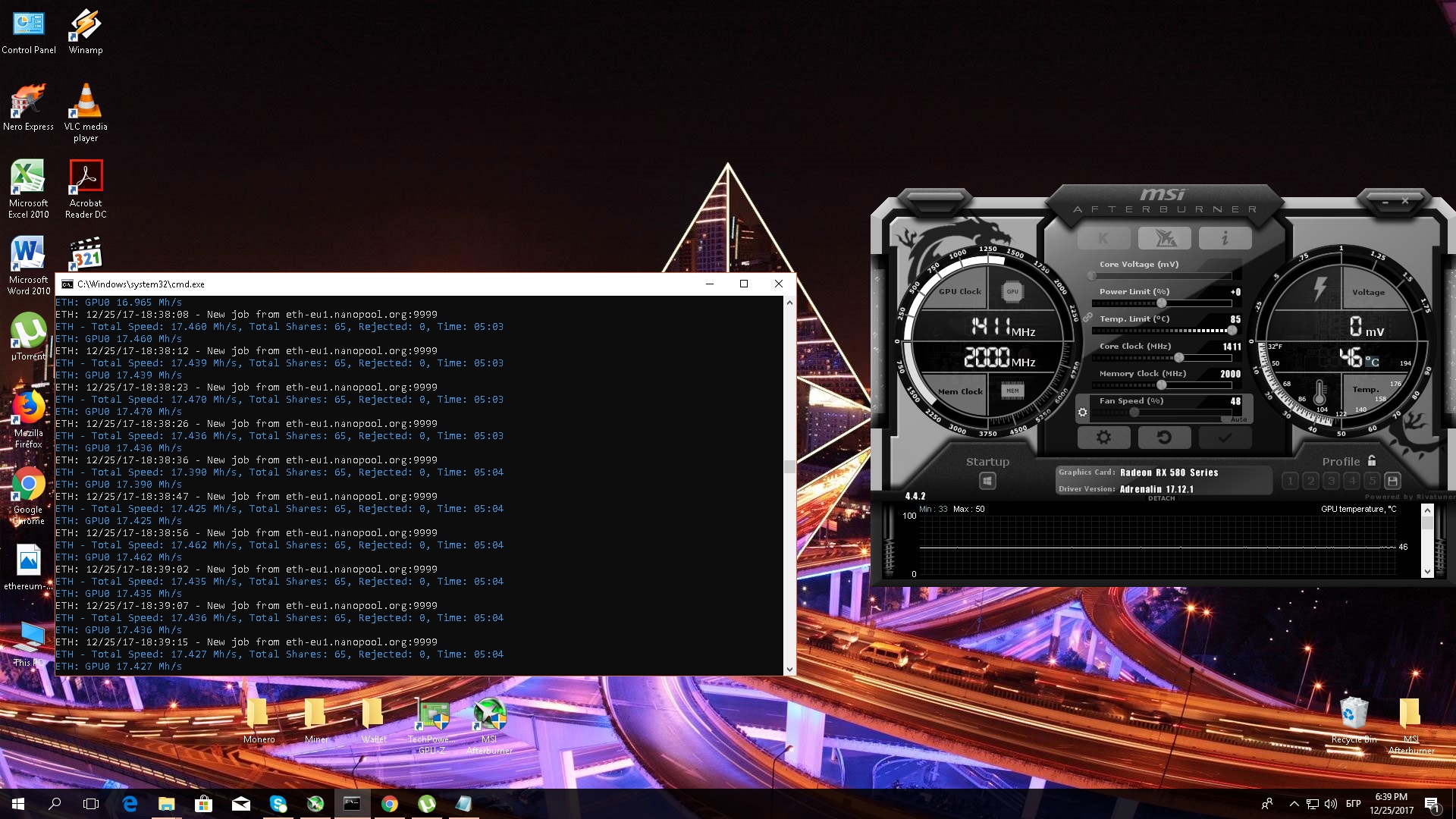Viewport: 1456px width, 819px height.
Task: Click the cmd window scroll-up arrow
Action: [789, 302]
